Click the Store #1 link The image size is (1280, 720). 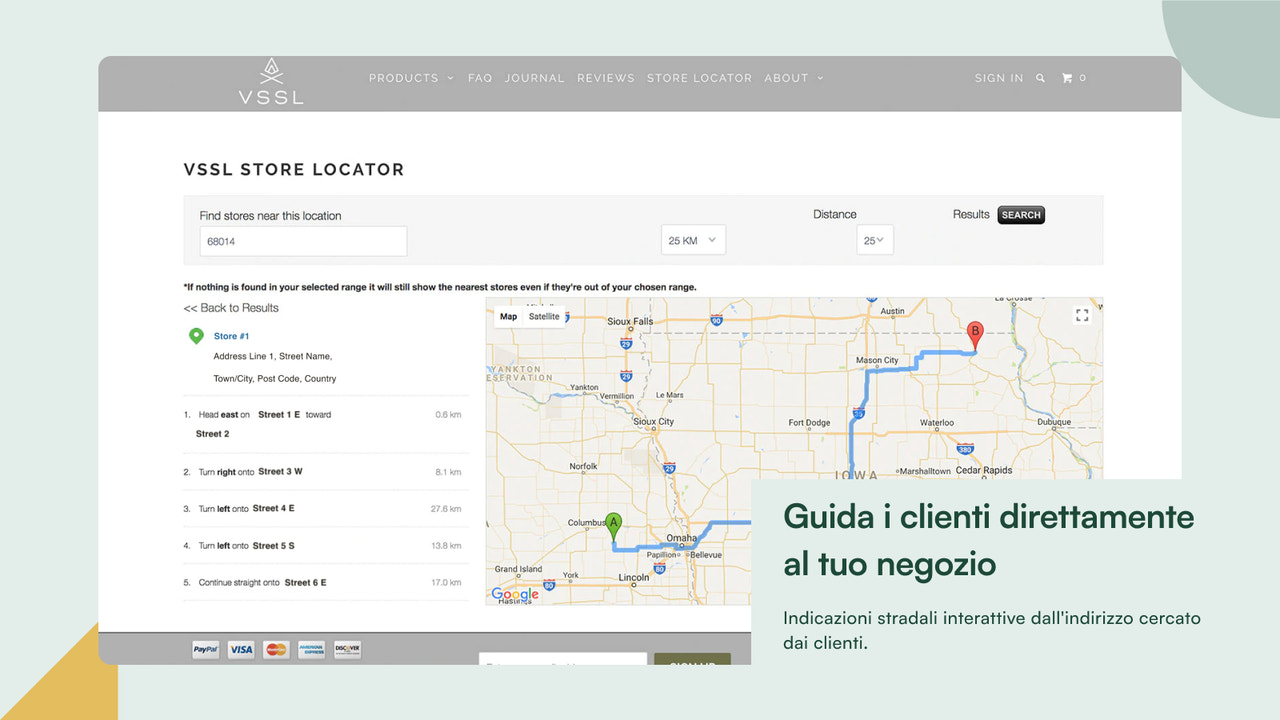pos(231,336)
